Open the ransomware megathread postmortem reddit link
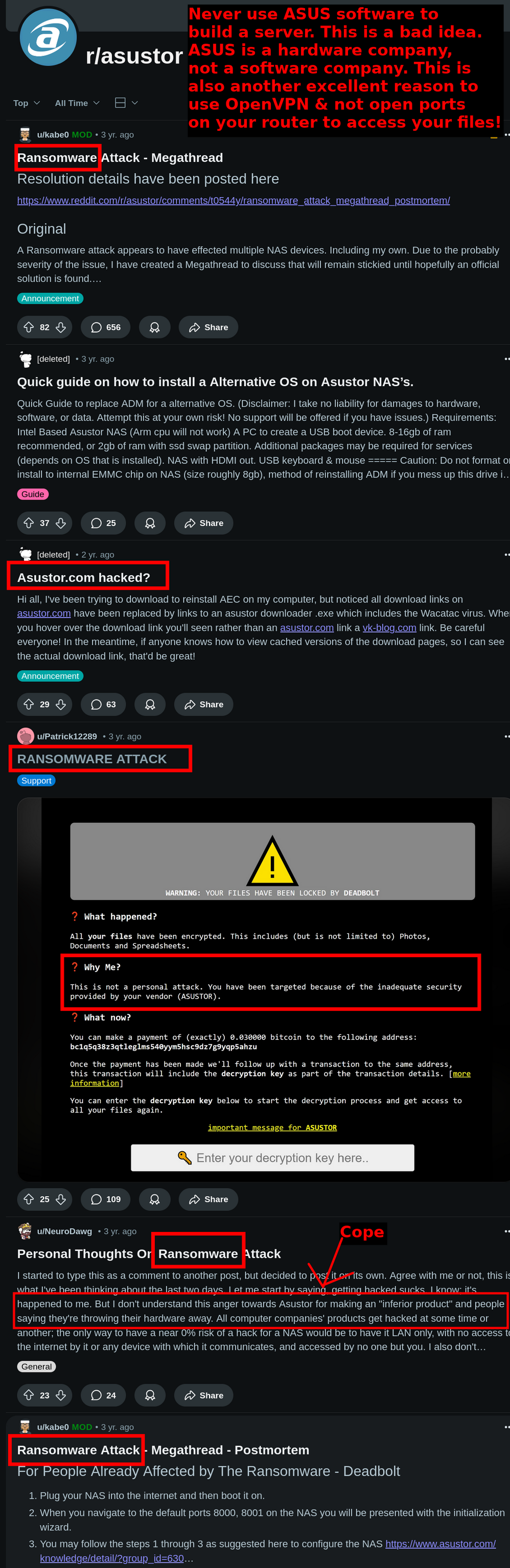This screenshot has width=510, height=1568. pos(234,200)
